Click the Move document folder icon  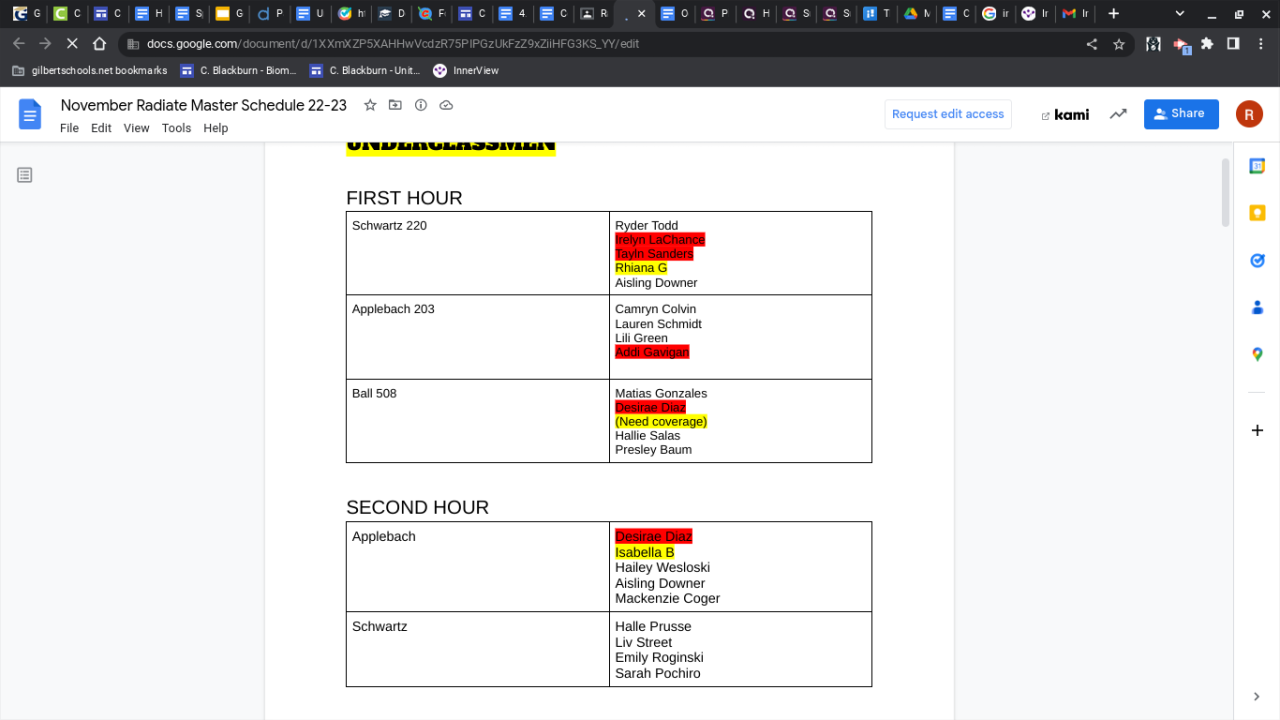[395, 105]
